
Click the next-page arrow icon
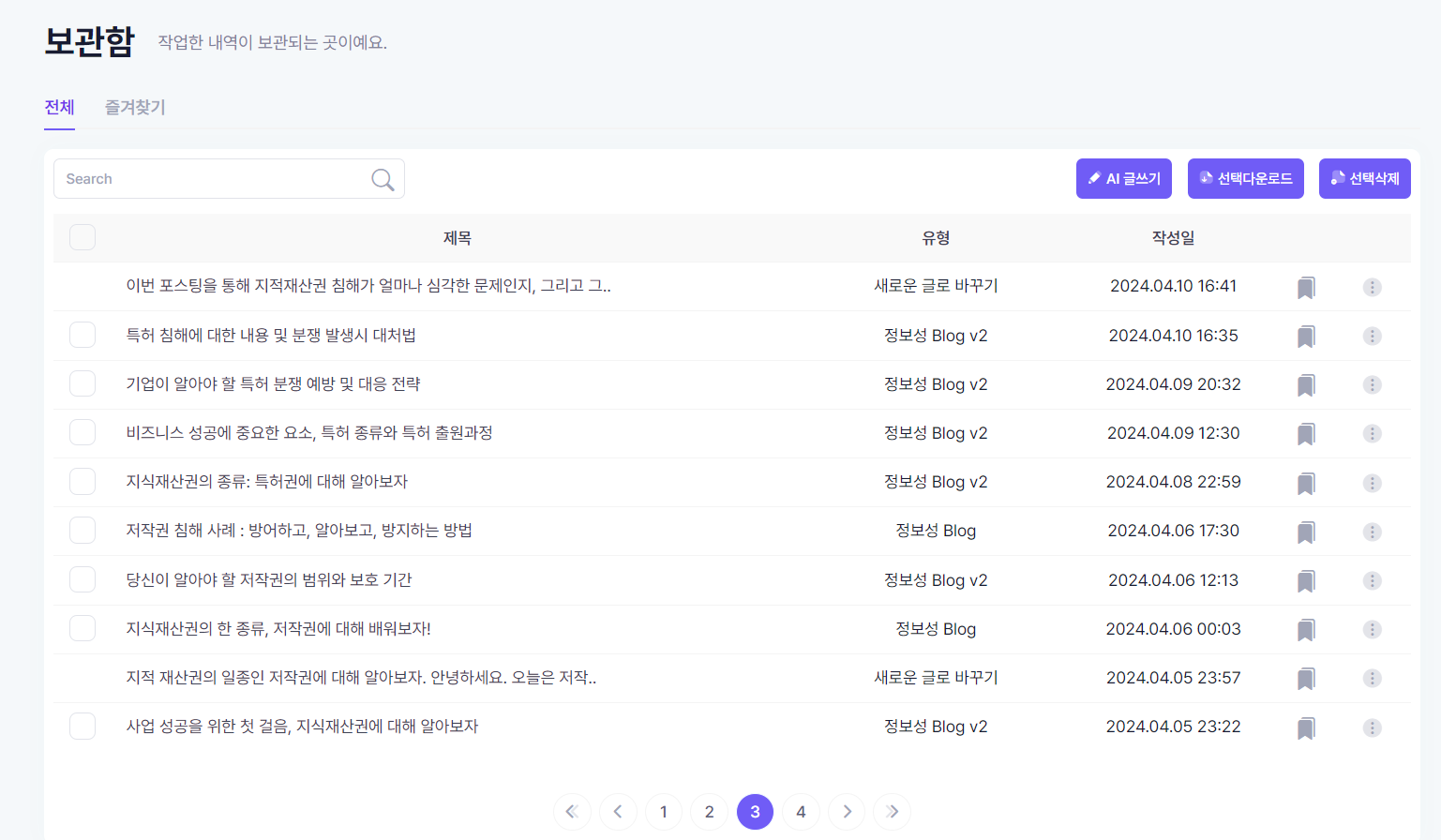tap(846, 812)
